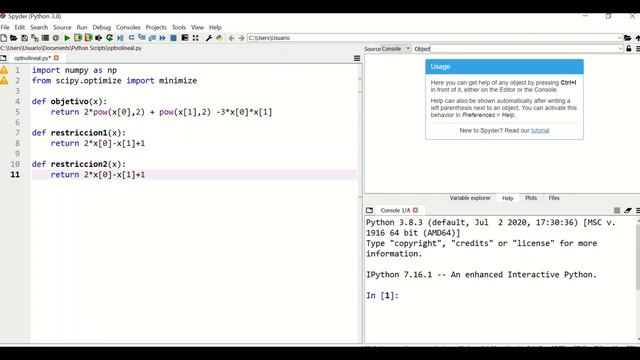Interrupt kernel with gray stop square
The image size is (640, 360).
click(617, 210)
